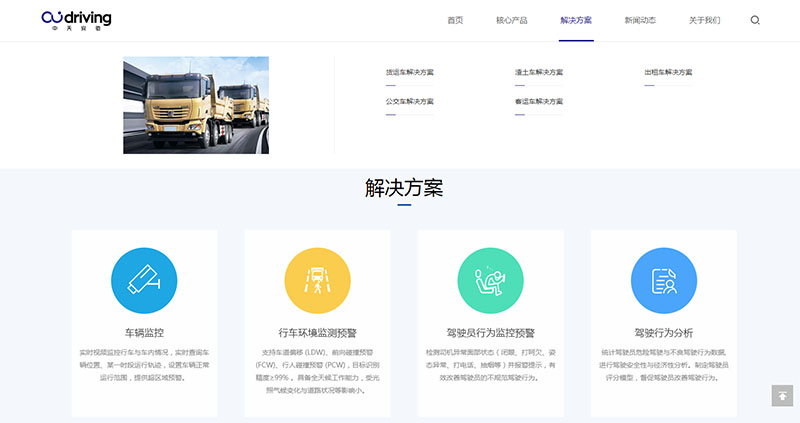Click the blue 驾驶行为分析 report icon
Screen dimensions: 800x423
663,282
